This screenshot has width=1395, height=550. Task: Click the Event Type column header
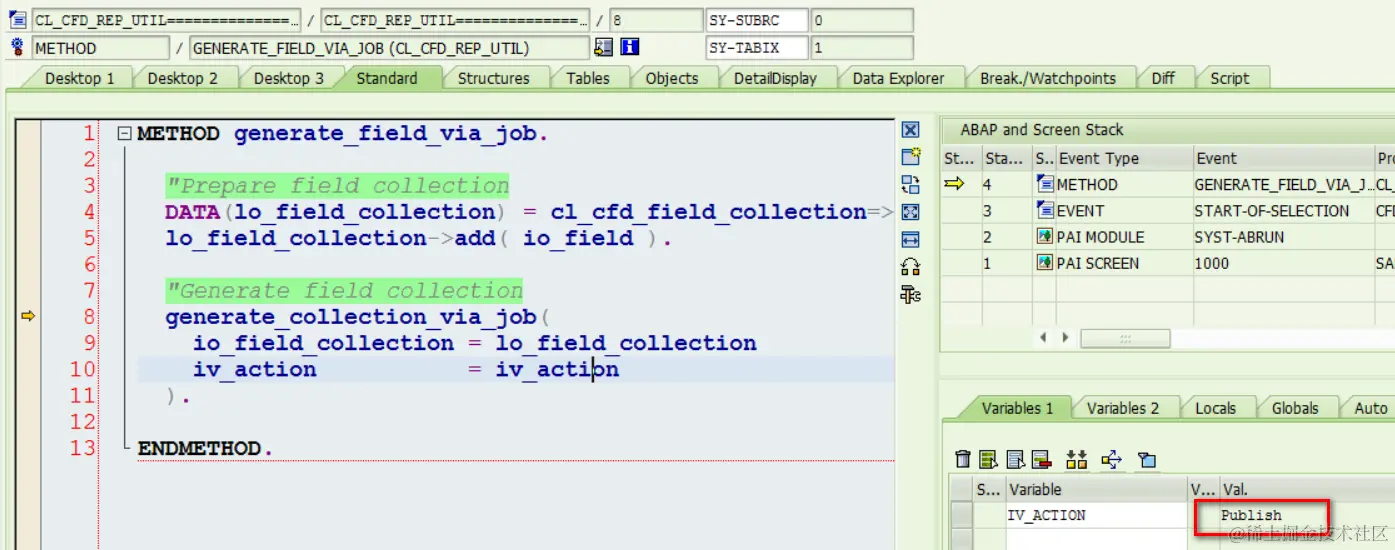click(1124, 158)
